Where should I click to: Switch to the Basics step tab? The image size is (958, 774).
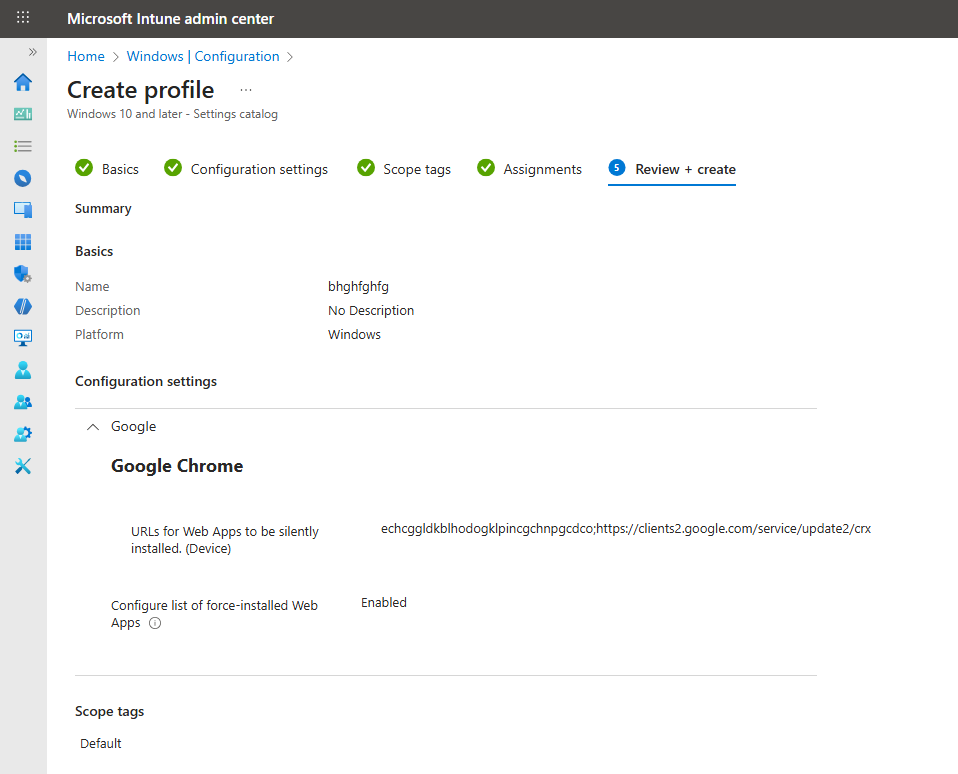[107, 169]
